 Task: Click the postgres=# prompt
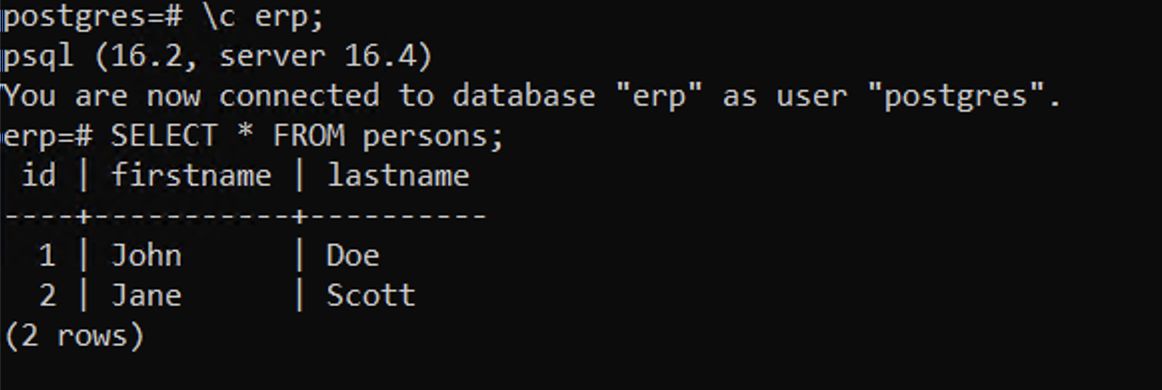pos(93,17)
